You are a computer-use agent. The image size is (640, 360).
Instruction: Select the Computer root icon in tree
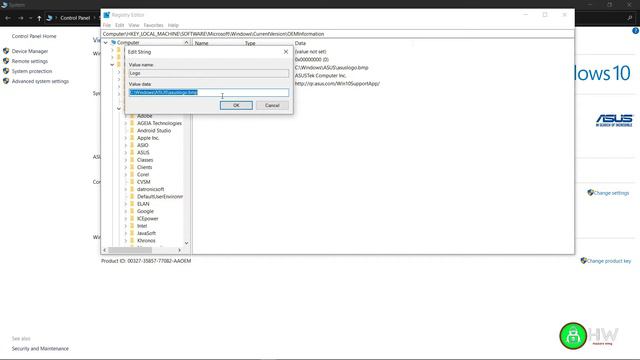tap(113, 42)
